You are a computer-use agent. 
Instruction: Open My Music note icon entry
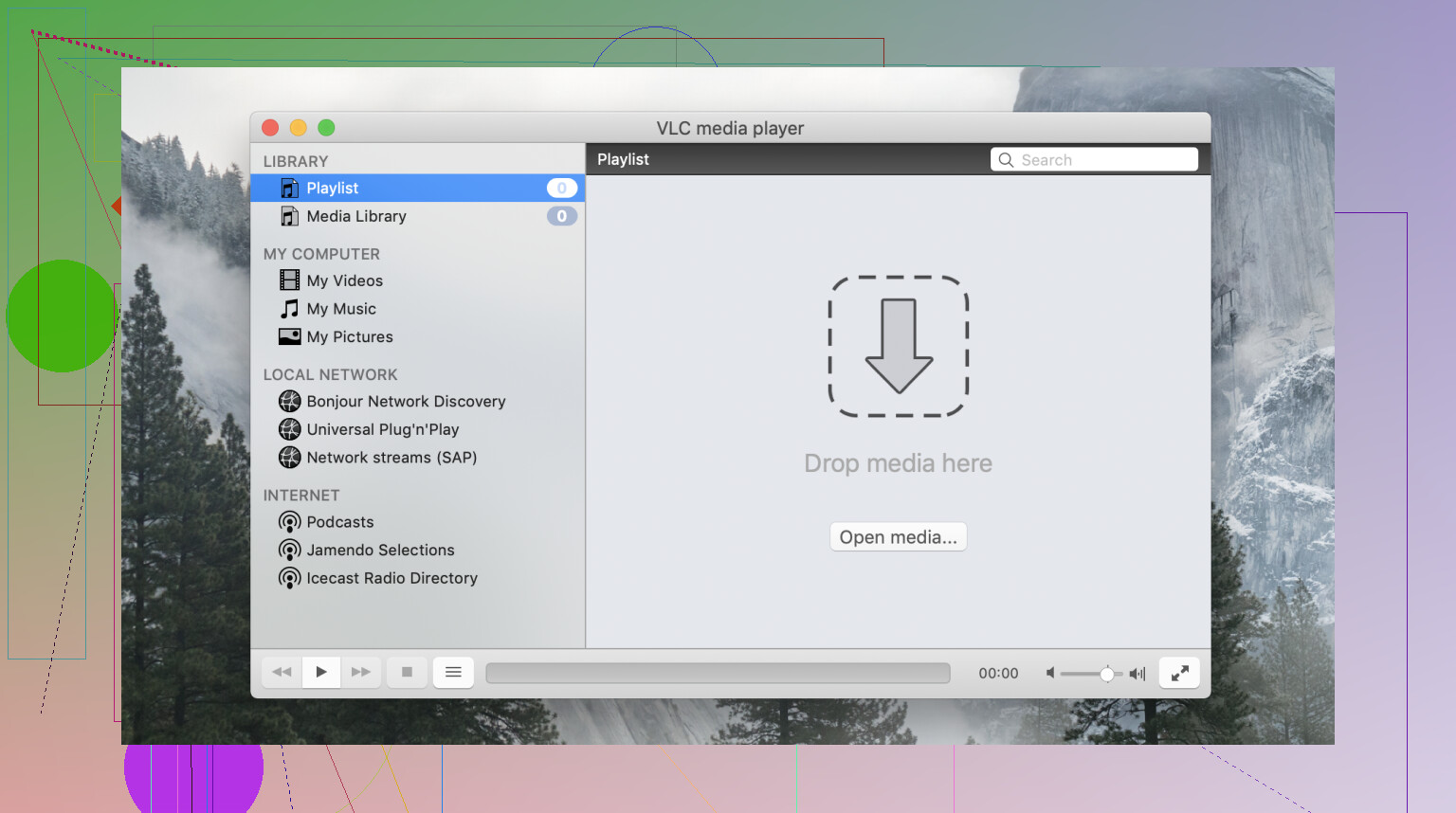[x=340, y=309]
